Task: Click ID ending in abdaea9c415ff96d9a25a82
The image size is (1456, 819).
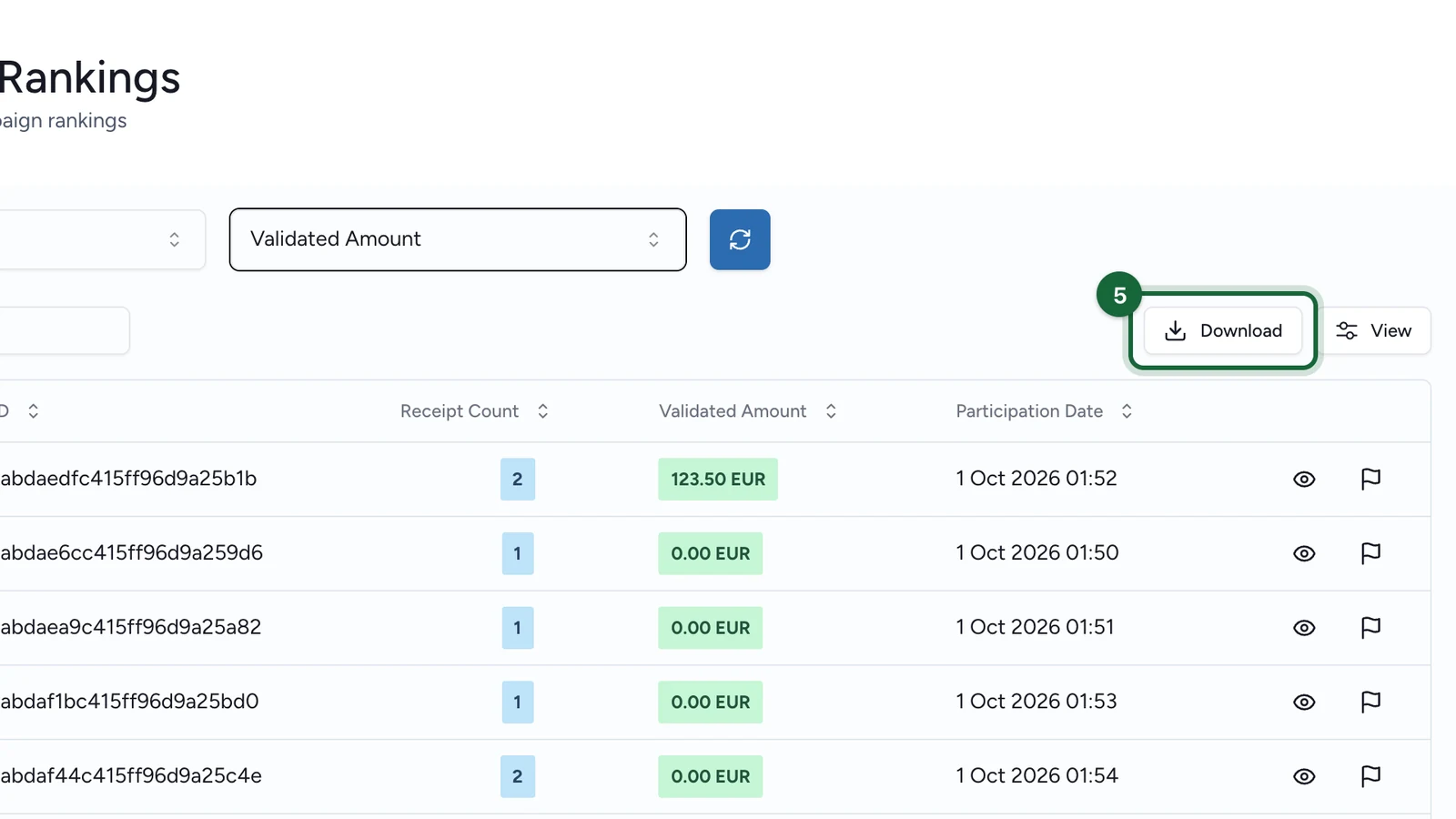Action: 130,627
